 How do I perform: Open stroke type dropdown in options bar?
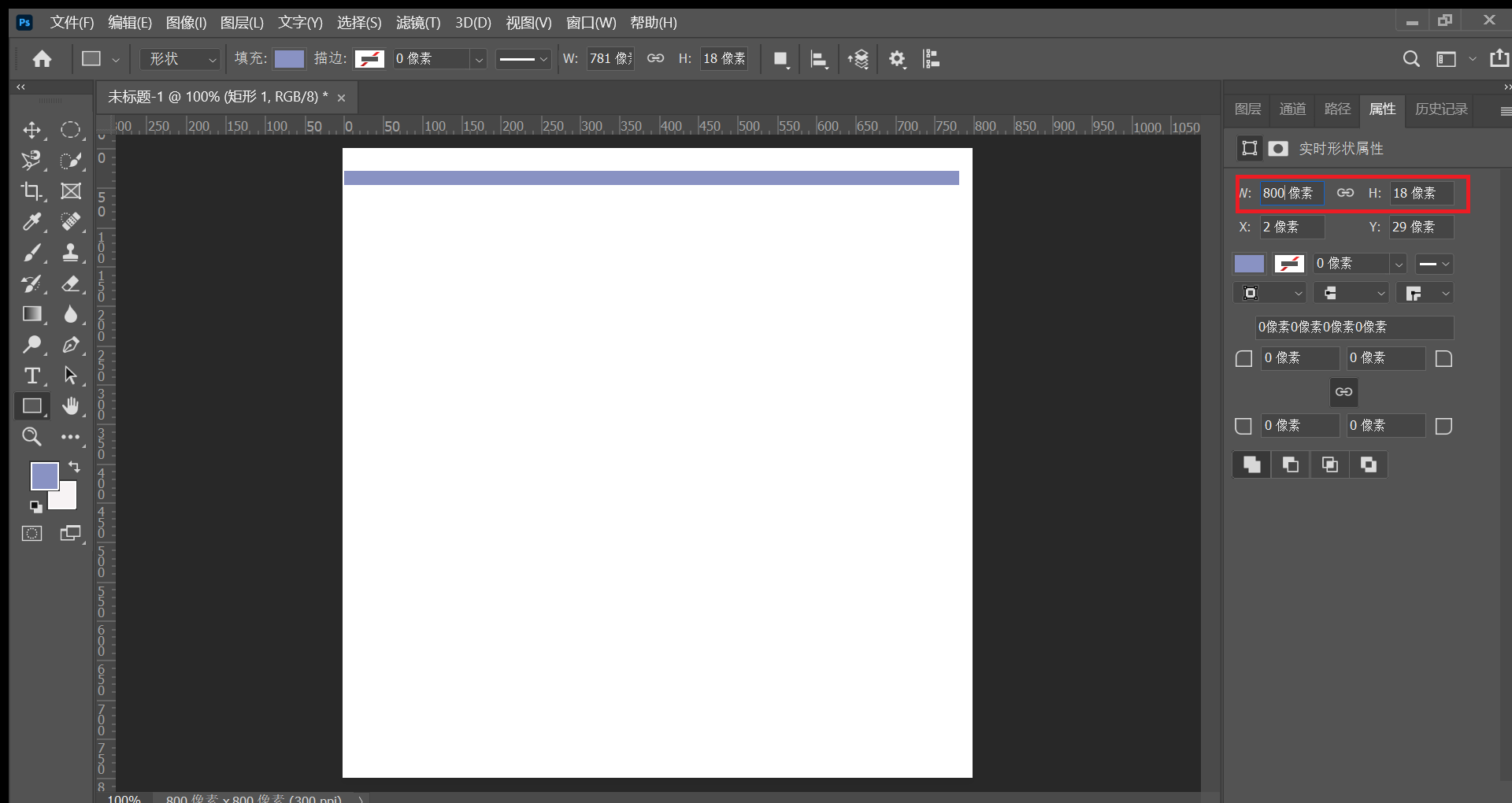click(523, 59)
